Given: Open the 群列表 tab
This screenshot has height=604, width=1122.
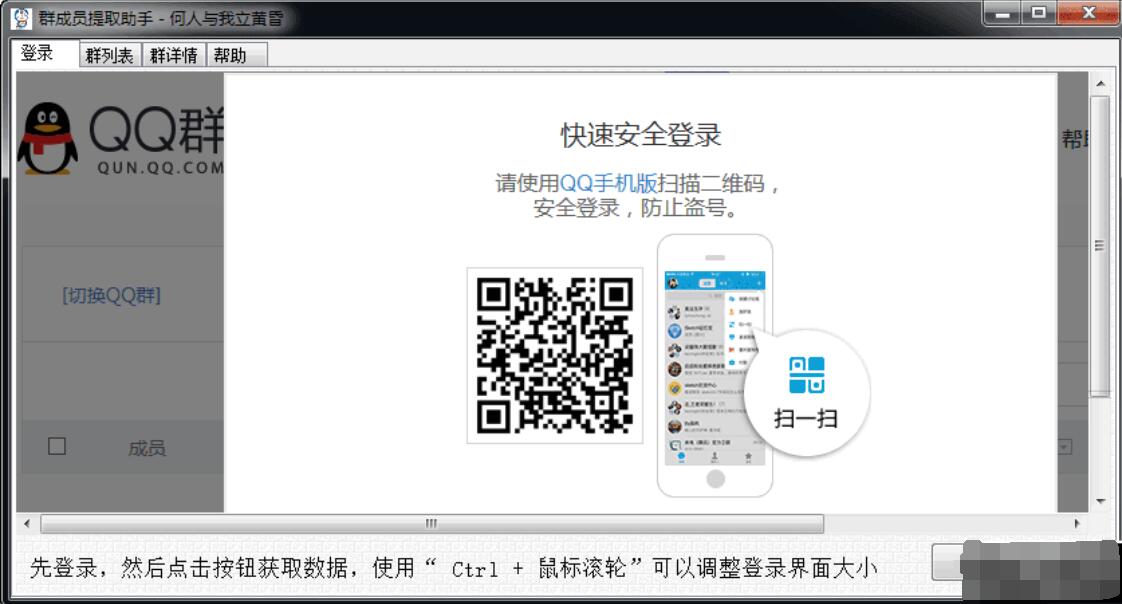Looking at the screenshot, I should pos(109,55).
